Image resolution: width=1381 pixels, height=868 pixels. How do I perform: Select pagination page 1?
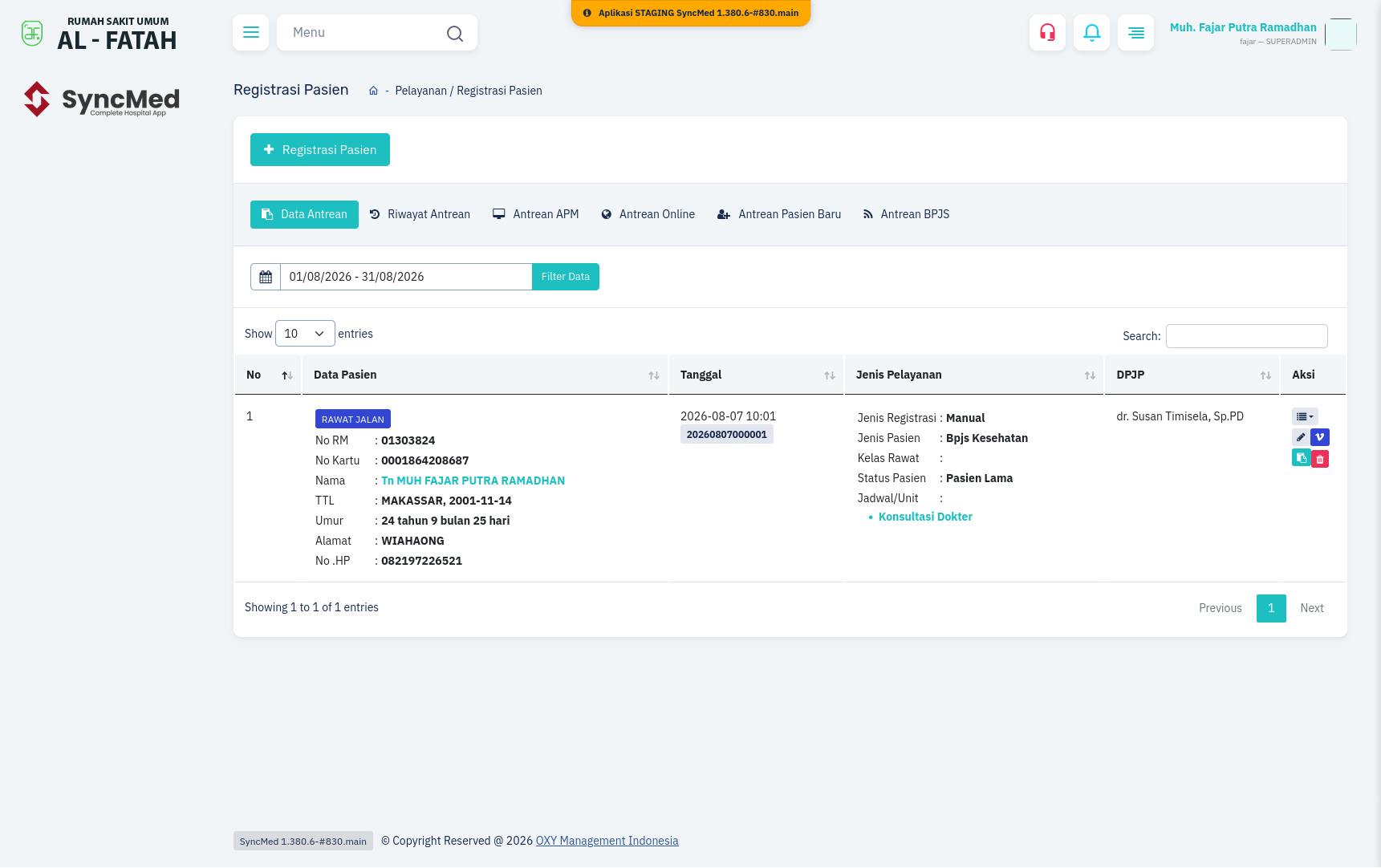1271,608
